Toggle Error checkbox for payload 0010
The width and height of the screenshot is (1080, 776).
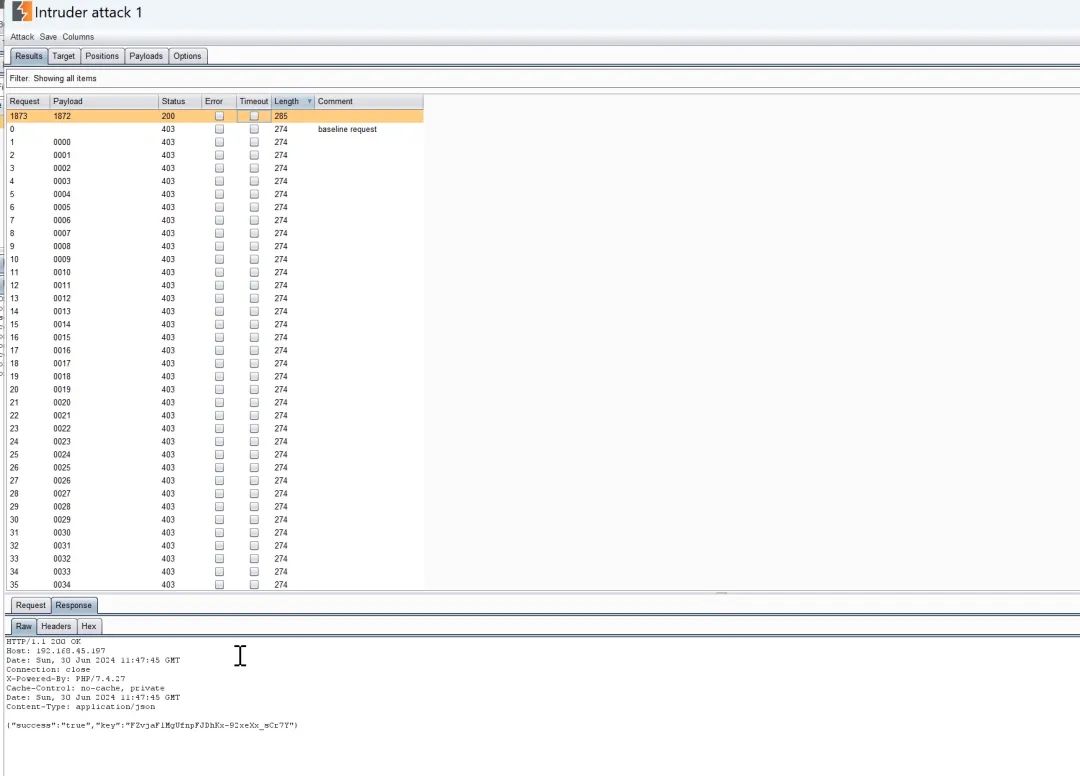click(x=219, y=273)
